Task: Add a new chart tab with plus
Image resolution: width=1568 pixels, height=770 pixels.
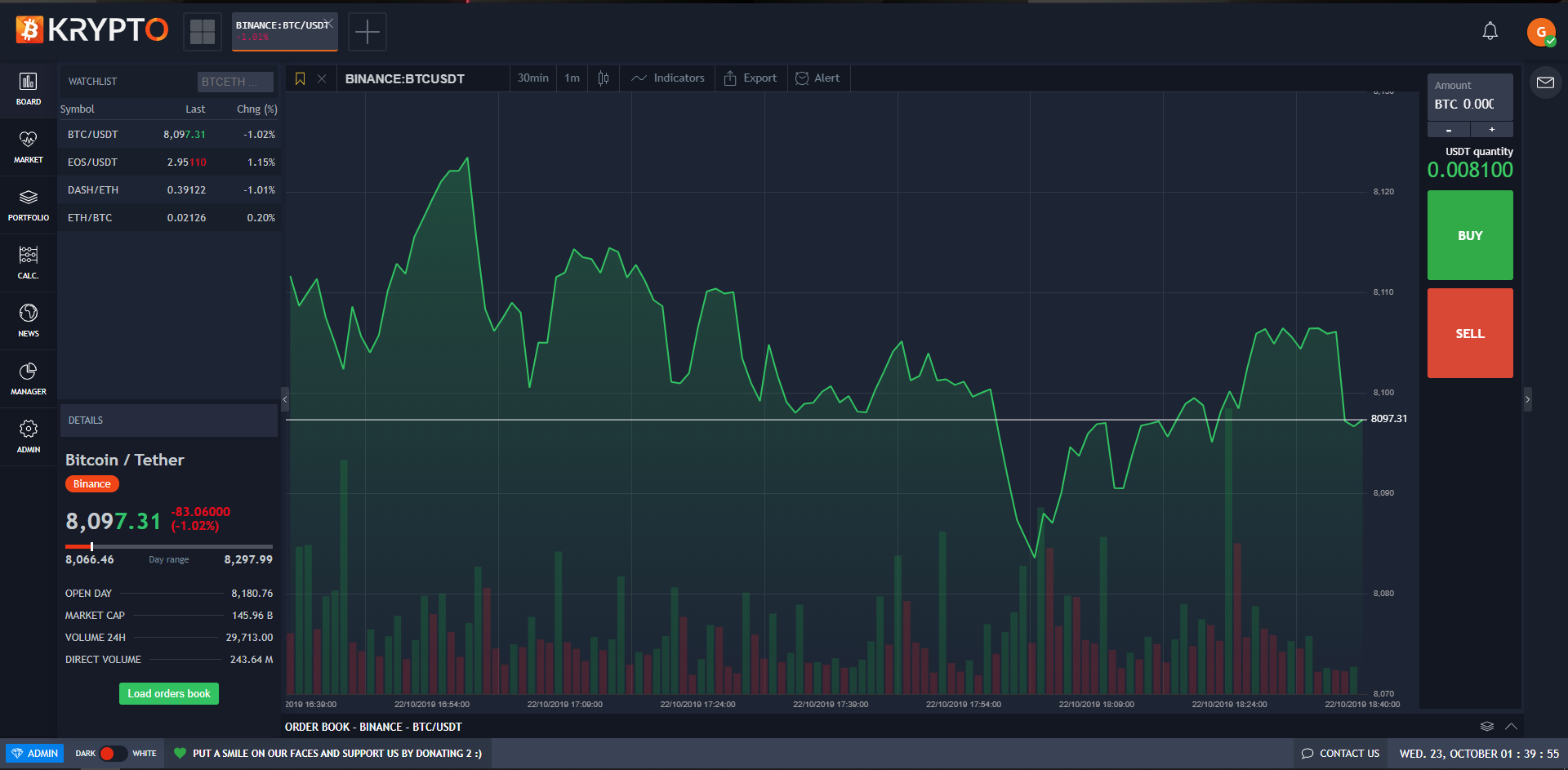Action: pos(367,32)
